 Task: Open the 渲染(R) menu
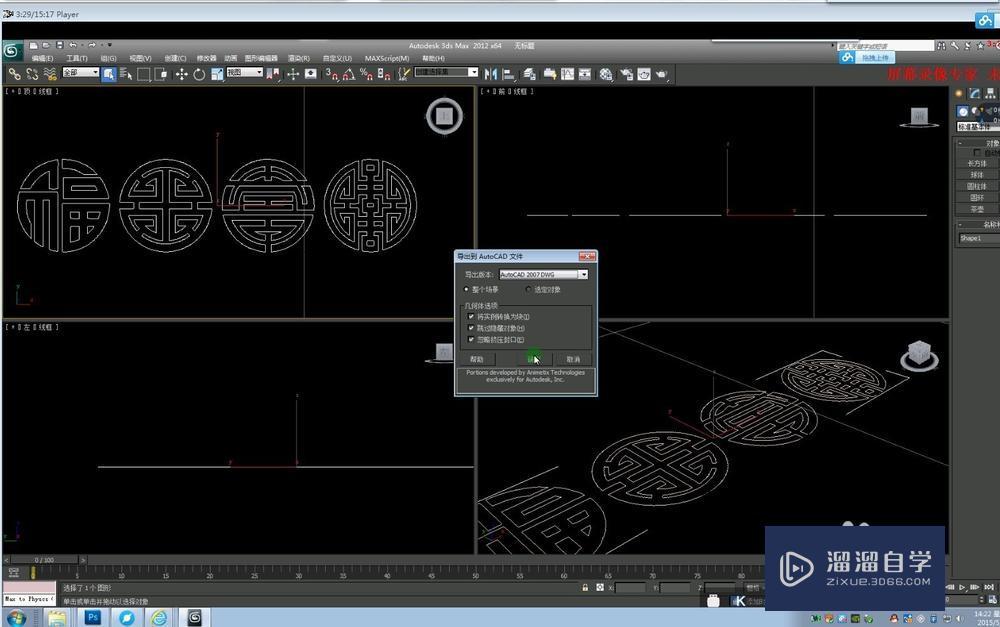[x=298, y=58]
